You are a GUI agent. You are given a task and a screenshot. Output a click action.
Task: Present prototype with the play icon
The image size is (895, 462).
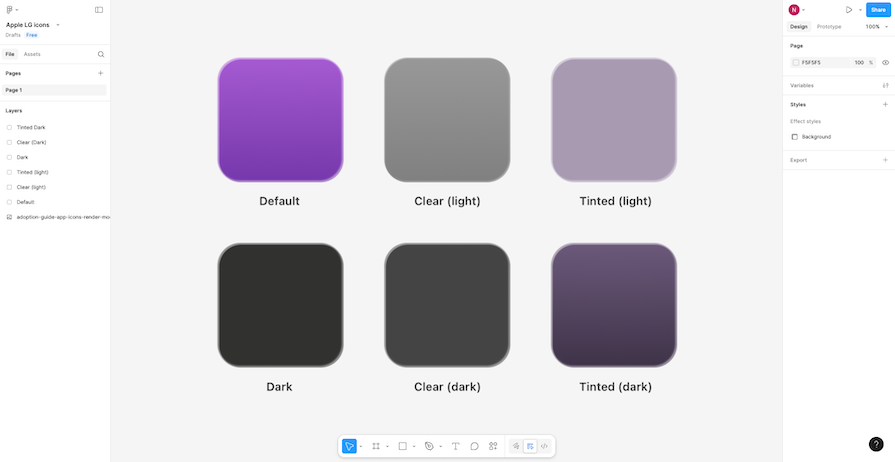849,10
